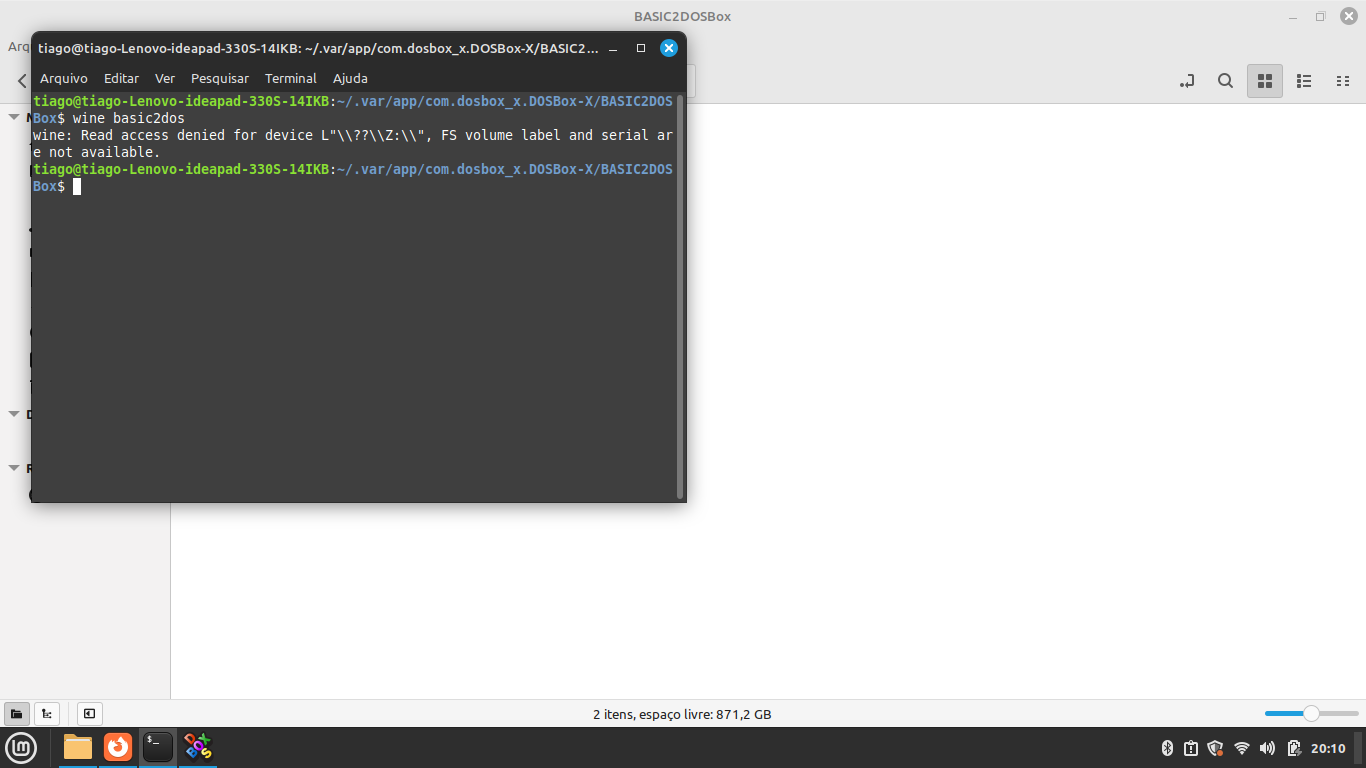The width and height of the screenshot is (1366, 768).
Task: Click the show desktop strip
Action: click(x=1360, y=748)
